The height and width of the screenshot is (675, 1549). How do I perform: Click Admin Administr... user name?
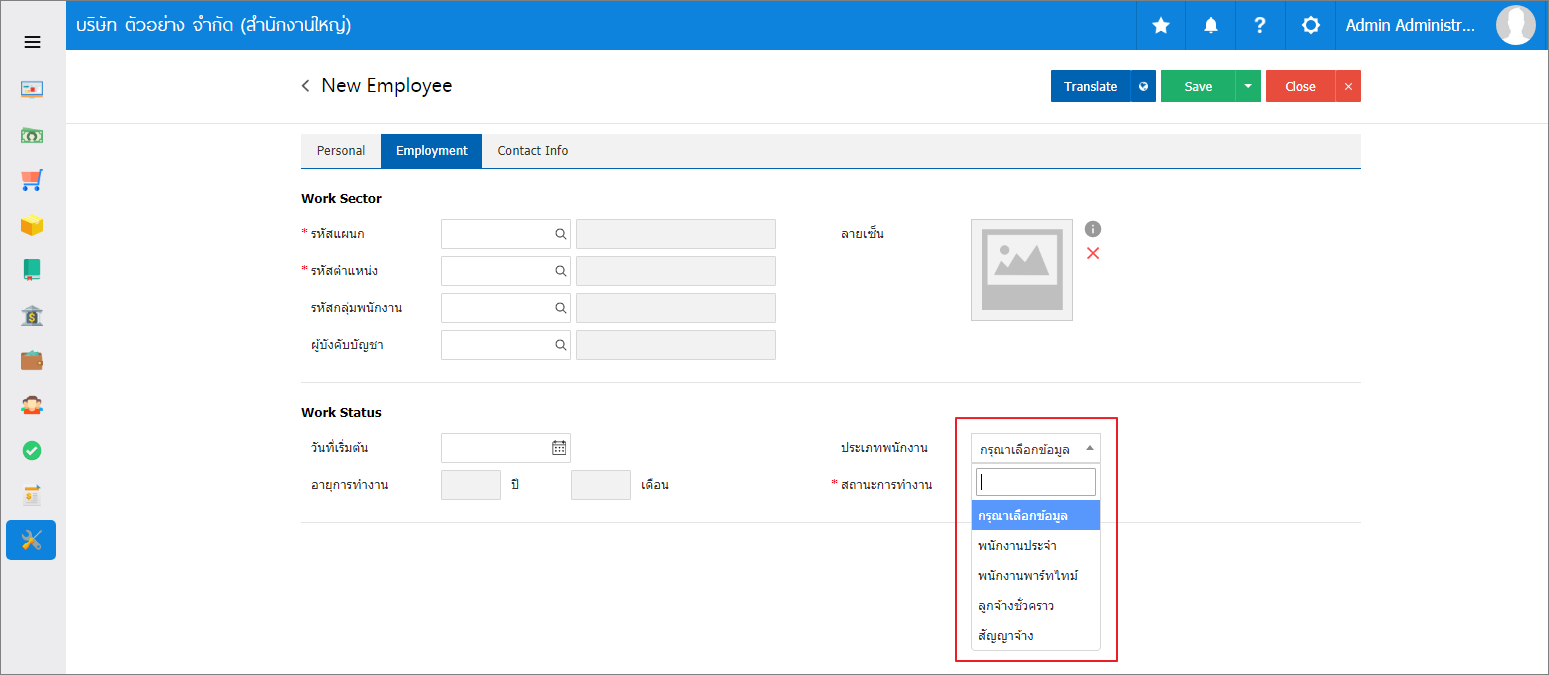pos(1411,26)
